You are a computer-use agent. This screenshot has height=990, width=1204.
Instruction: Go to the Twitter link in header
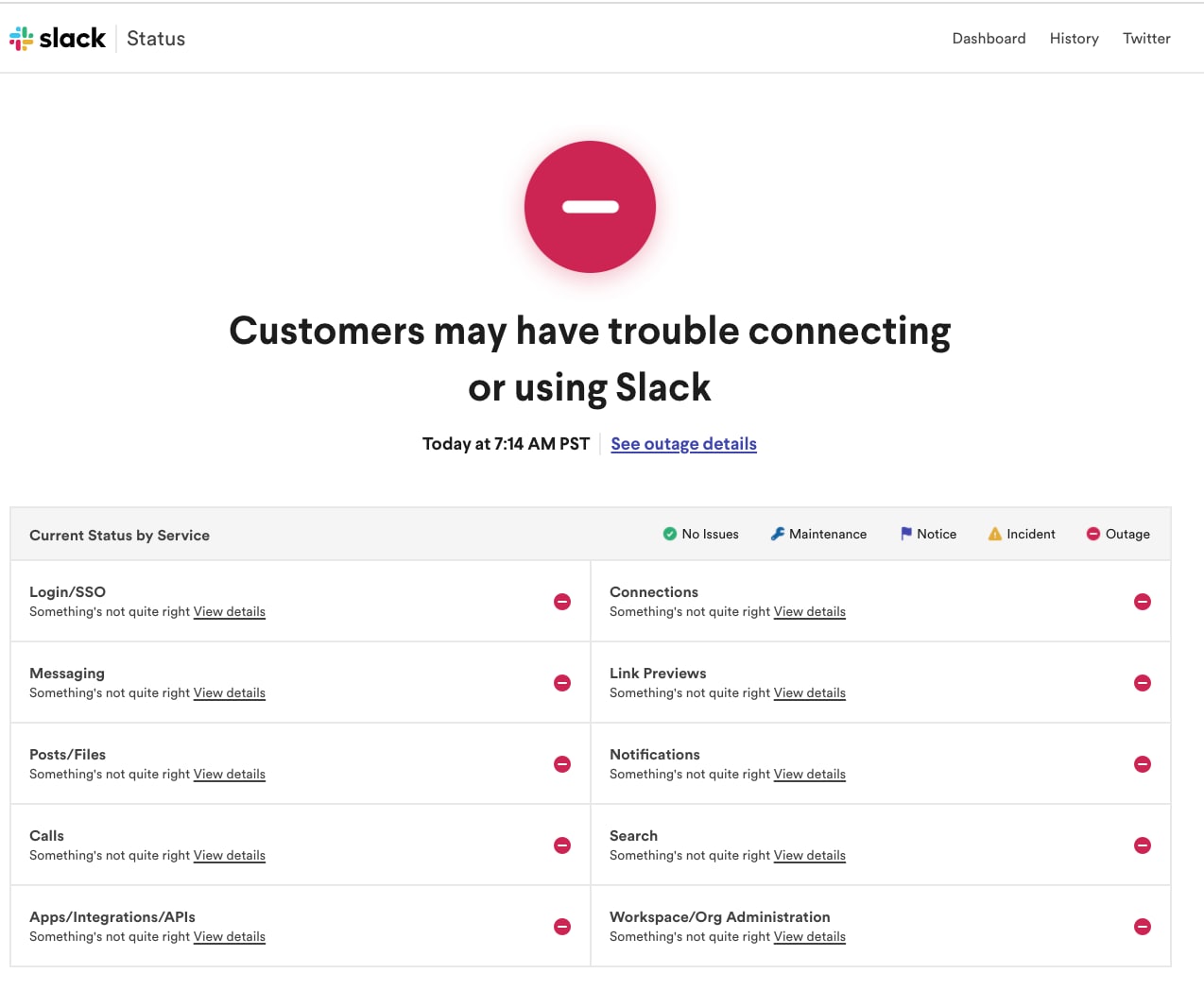pyautogui.click(x=1146, y=39)
